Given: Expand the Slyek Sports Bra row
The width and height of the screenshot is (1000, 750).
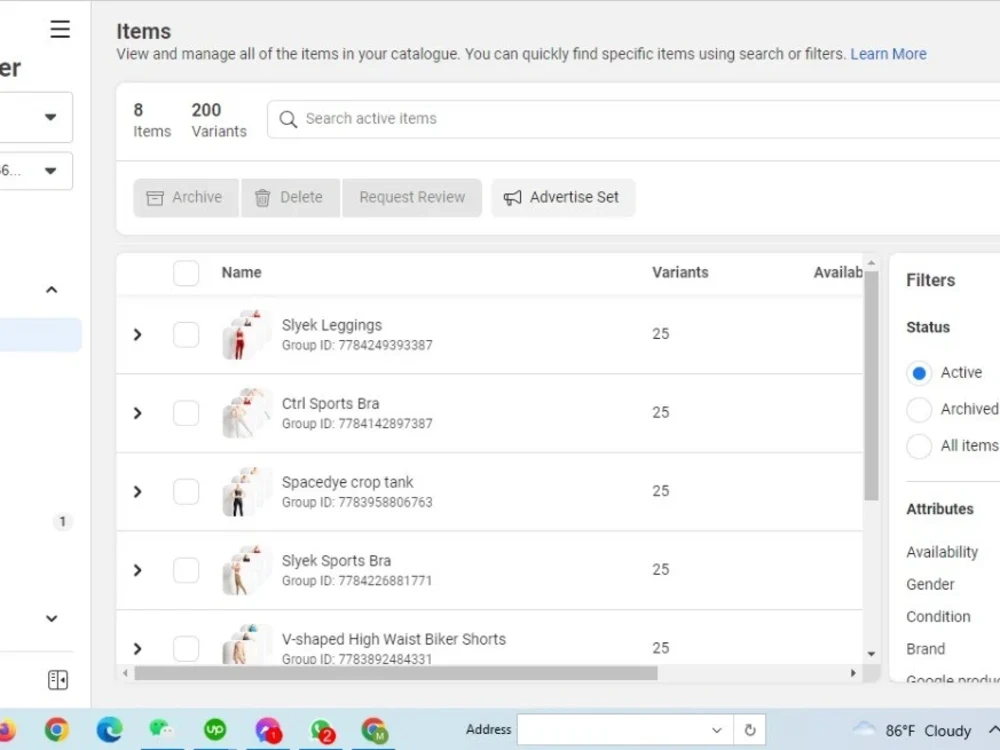Looking at the screenshot, I should click(x=137, y=570).
